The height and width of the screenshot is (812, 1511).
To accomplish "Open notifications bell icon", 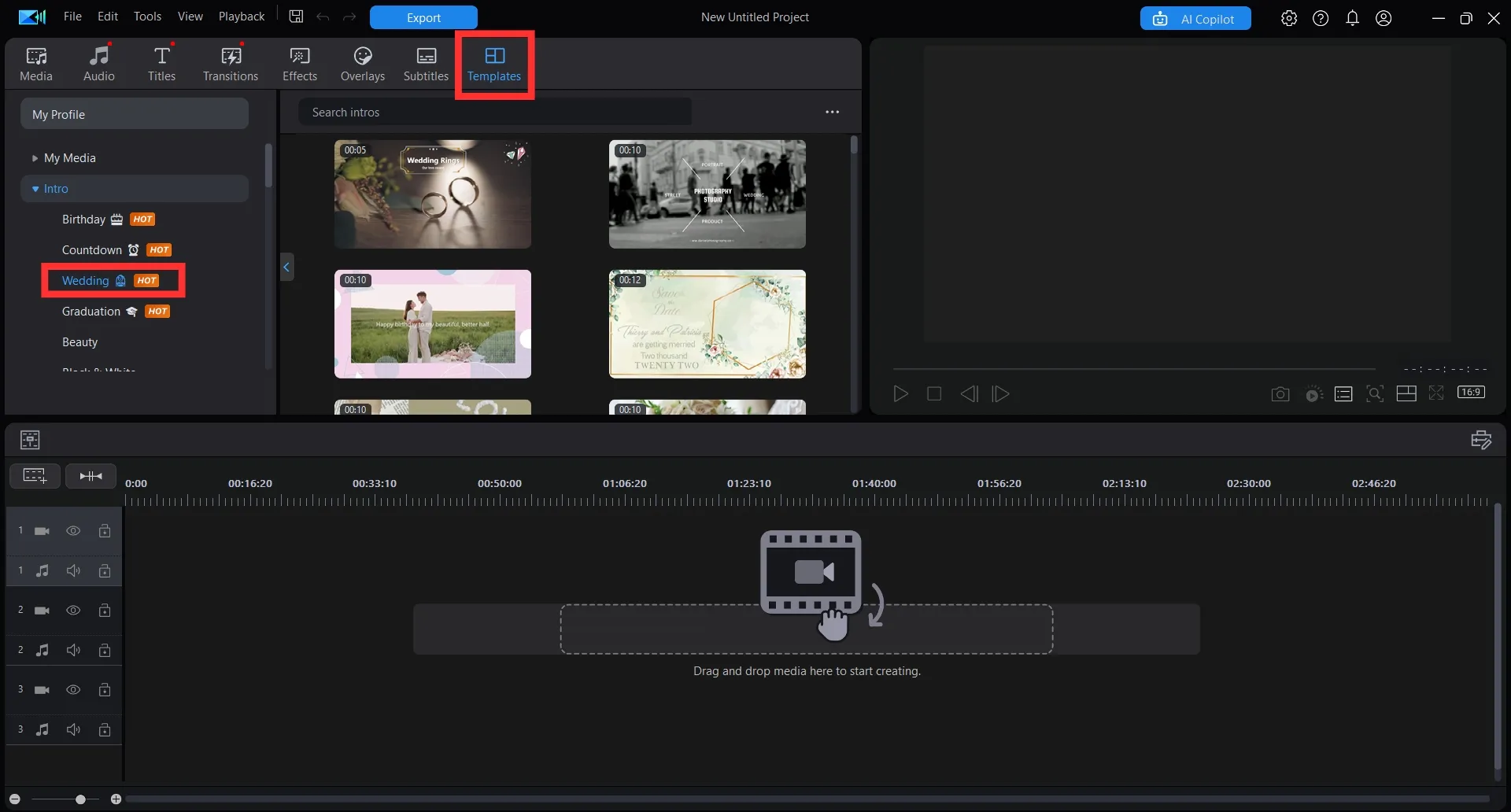I will pyautogui.click(x=1352, y=18).
